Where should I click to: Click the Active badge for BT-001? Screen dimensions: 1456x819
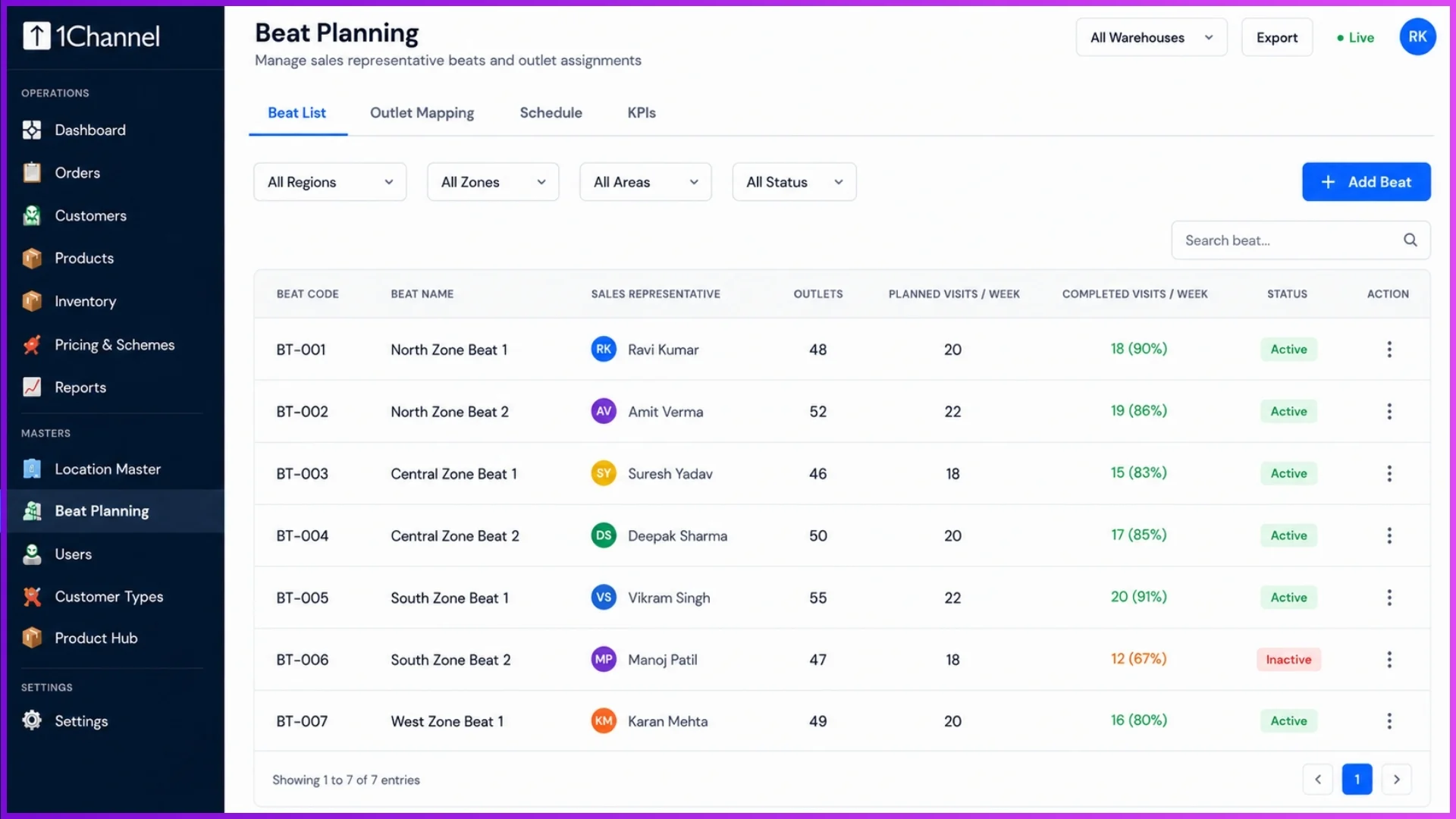pos(1288,350)
